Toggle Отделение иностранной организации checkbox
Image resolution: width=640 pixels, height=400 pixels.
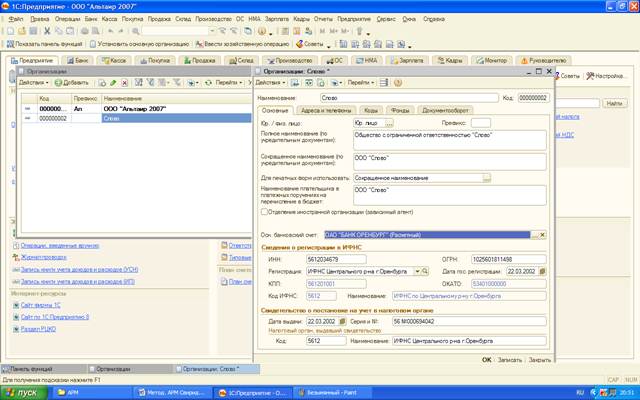coord(264,212)
